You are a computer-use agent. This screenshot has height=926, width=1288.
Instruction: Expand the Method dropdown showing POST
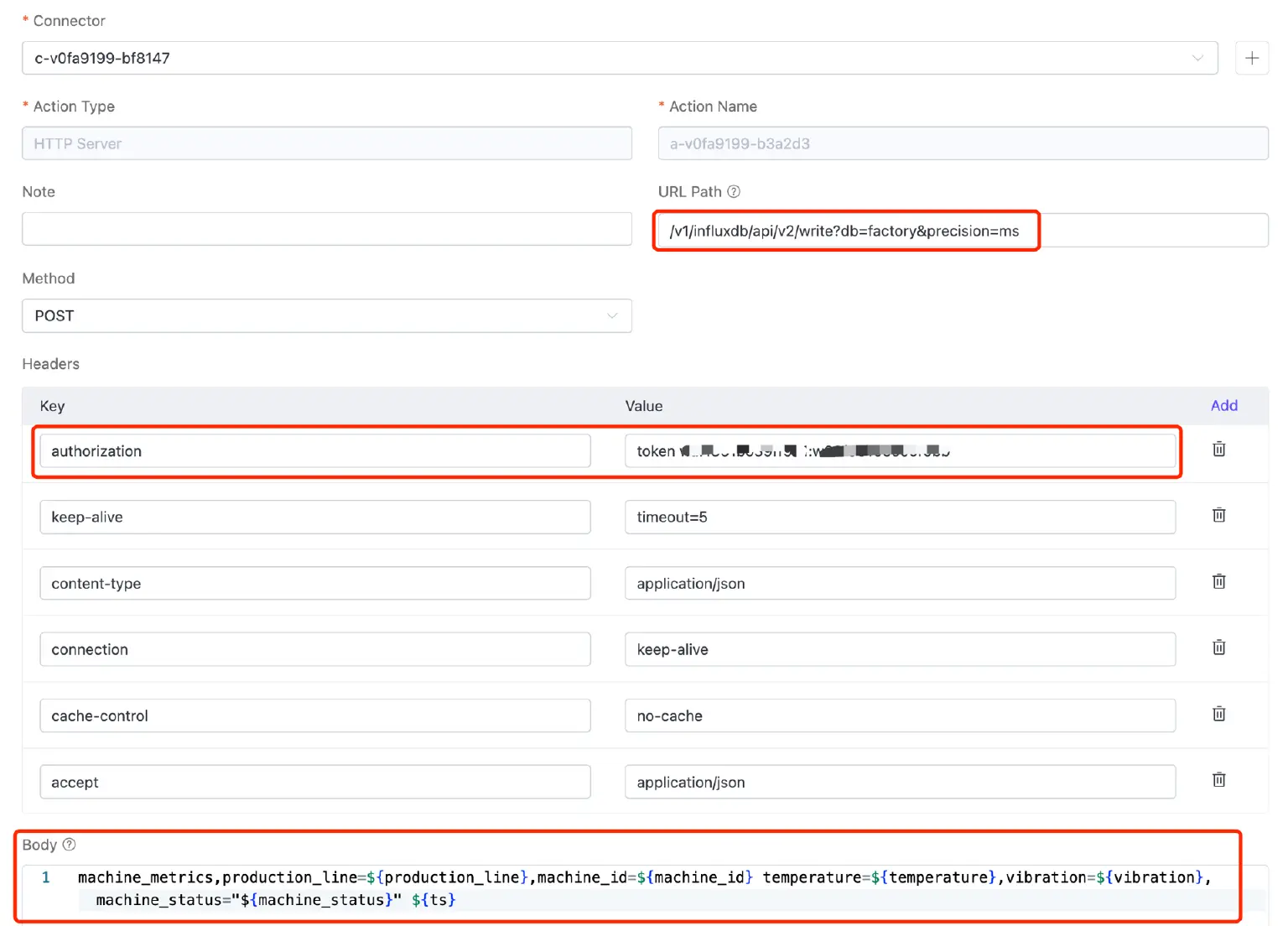(x=326, y=316)
